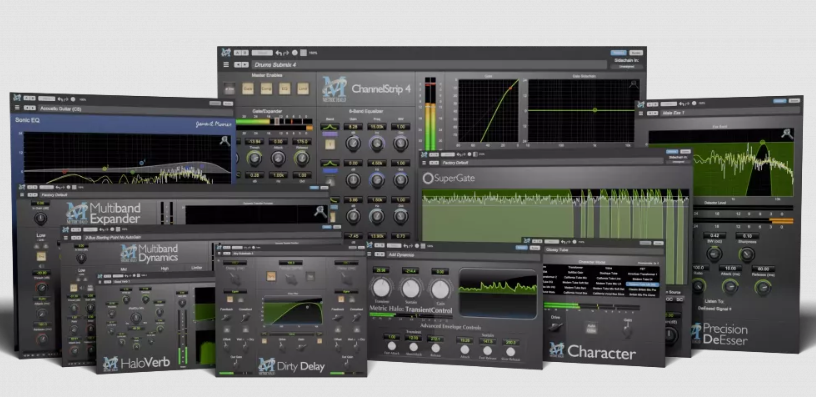Click undo arrow in ChannelStrip 4 toolbar
This screenshot has height=397, width=816.
tap(279, 53)
